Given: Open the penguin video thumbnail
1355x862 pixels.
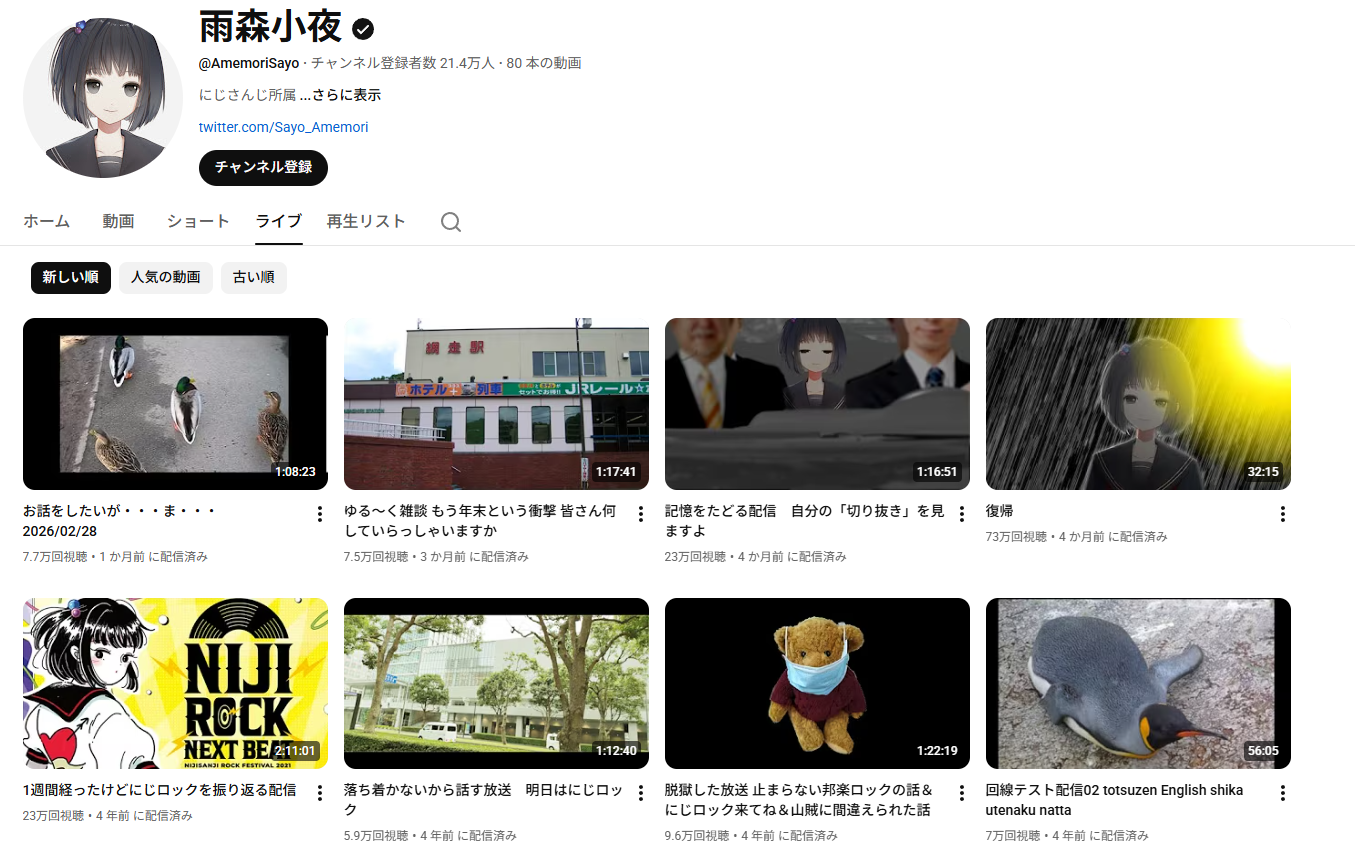Looking at the screenshot, I should tap(1138, 683).
